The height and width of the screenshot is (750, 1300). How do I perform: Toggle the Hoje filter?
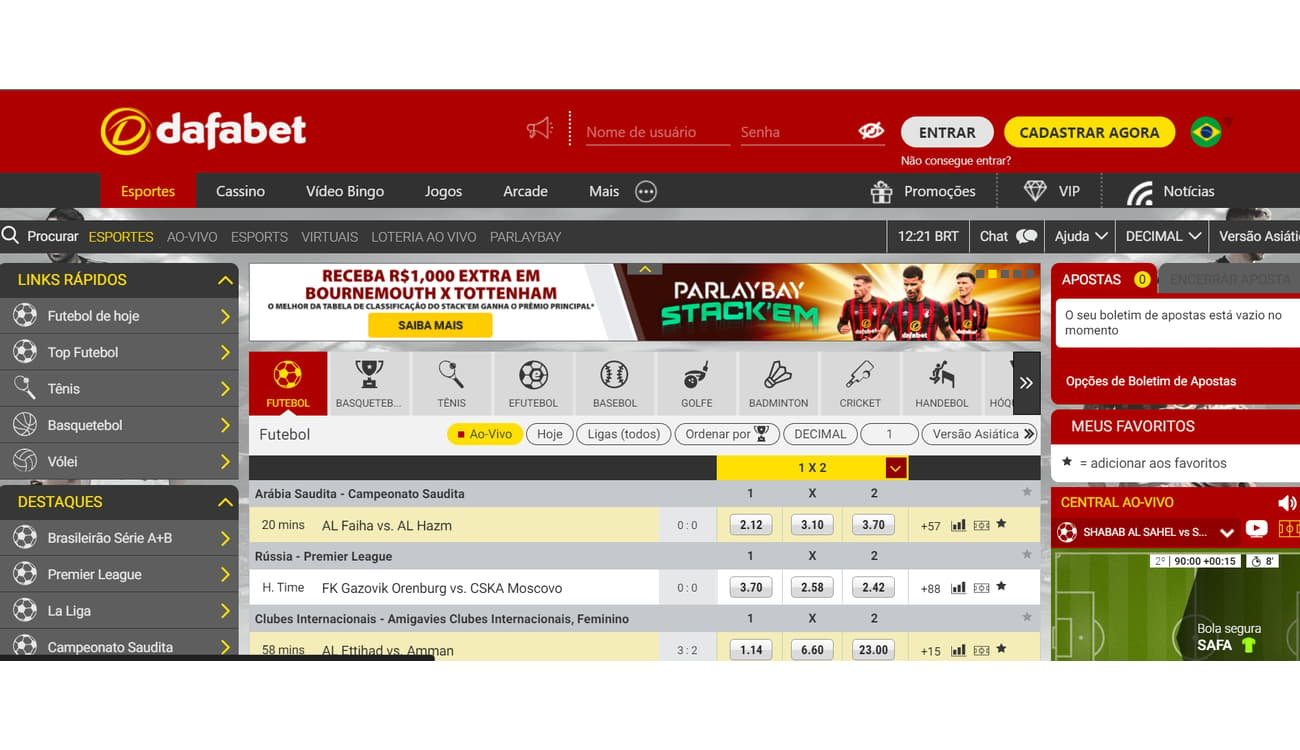pyautogui.click(x=550, y=434)
